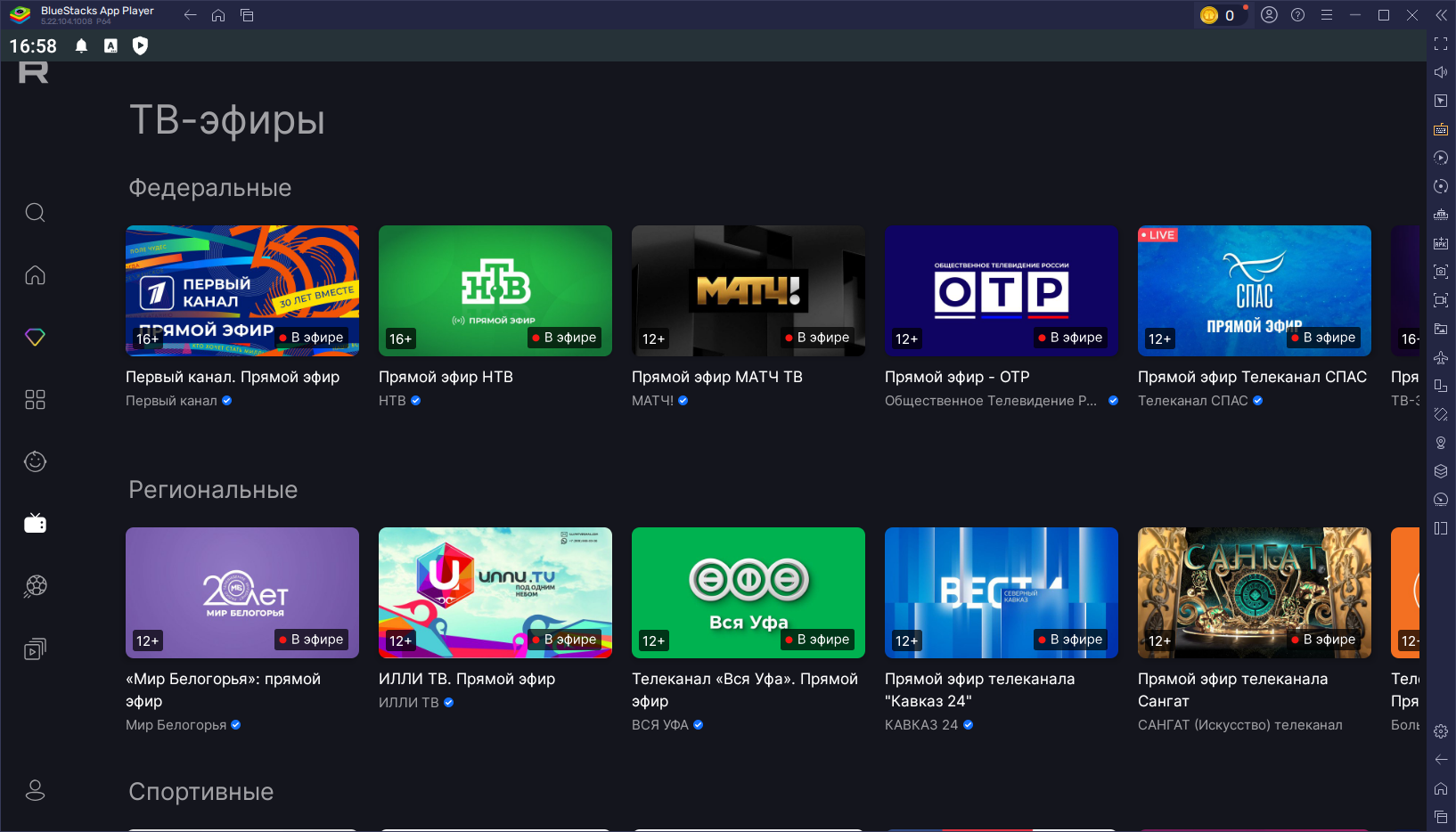Click the 'Спортивные' section heading
This screenshot has width=1456, height=832.
[x=201, y=792]
